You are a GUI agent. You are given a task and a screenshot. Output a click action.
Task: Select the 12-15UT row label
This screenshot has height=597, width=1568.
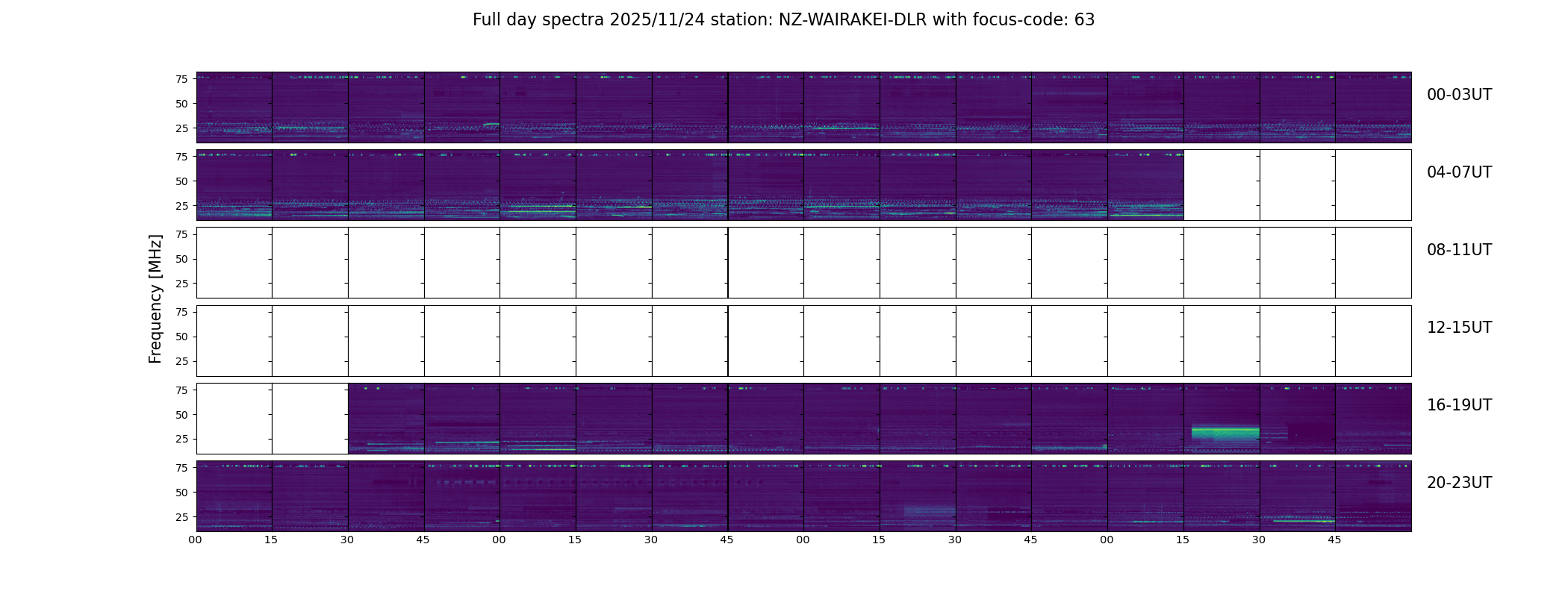pyautogui.click(x=1459, y=328)
